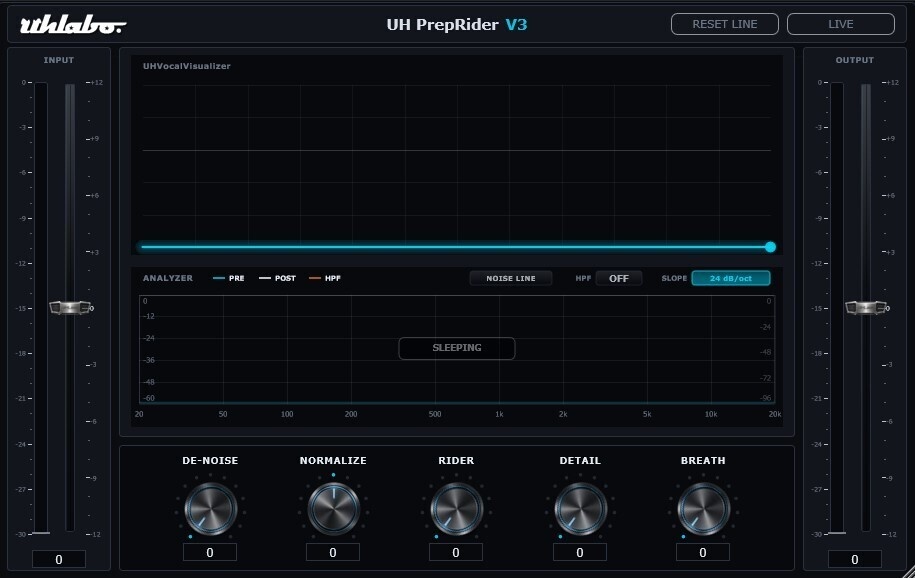Toggle the HPF OFF switch

pos(619,278)
